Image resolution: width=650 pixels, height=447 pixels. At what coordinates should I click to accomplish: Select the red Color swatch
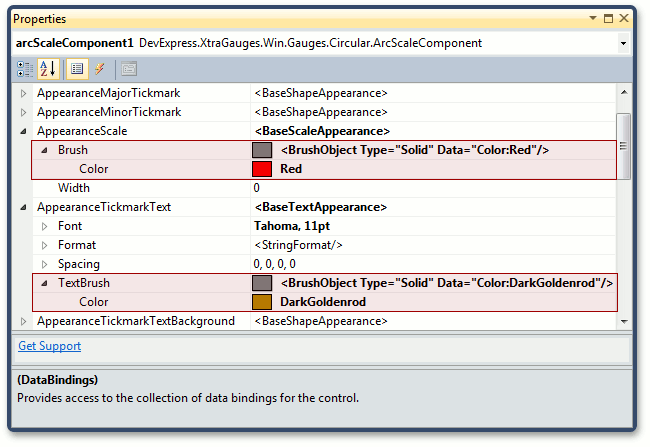[x=262, y=169]
